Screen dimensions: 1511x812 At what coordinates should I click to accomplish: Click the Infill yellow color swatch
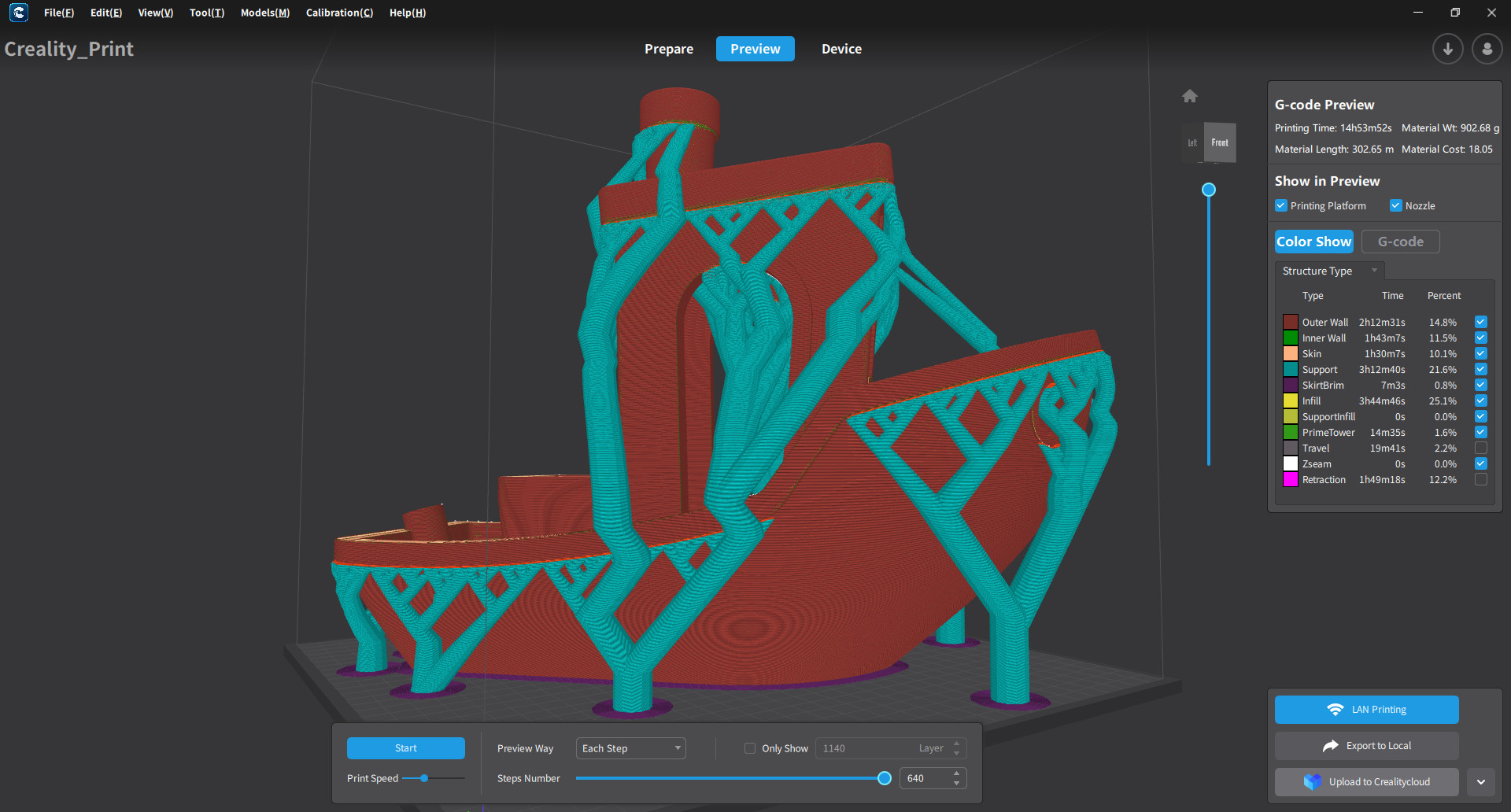(x=1291, y=400)
